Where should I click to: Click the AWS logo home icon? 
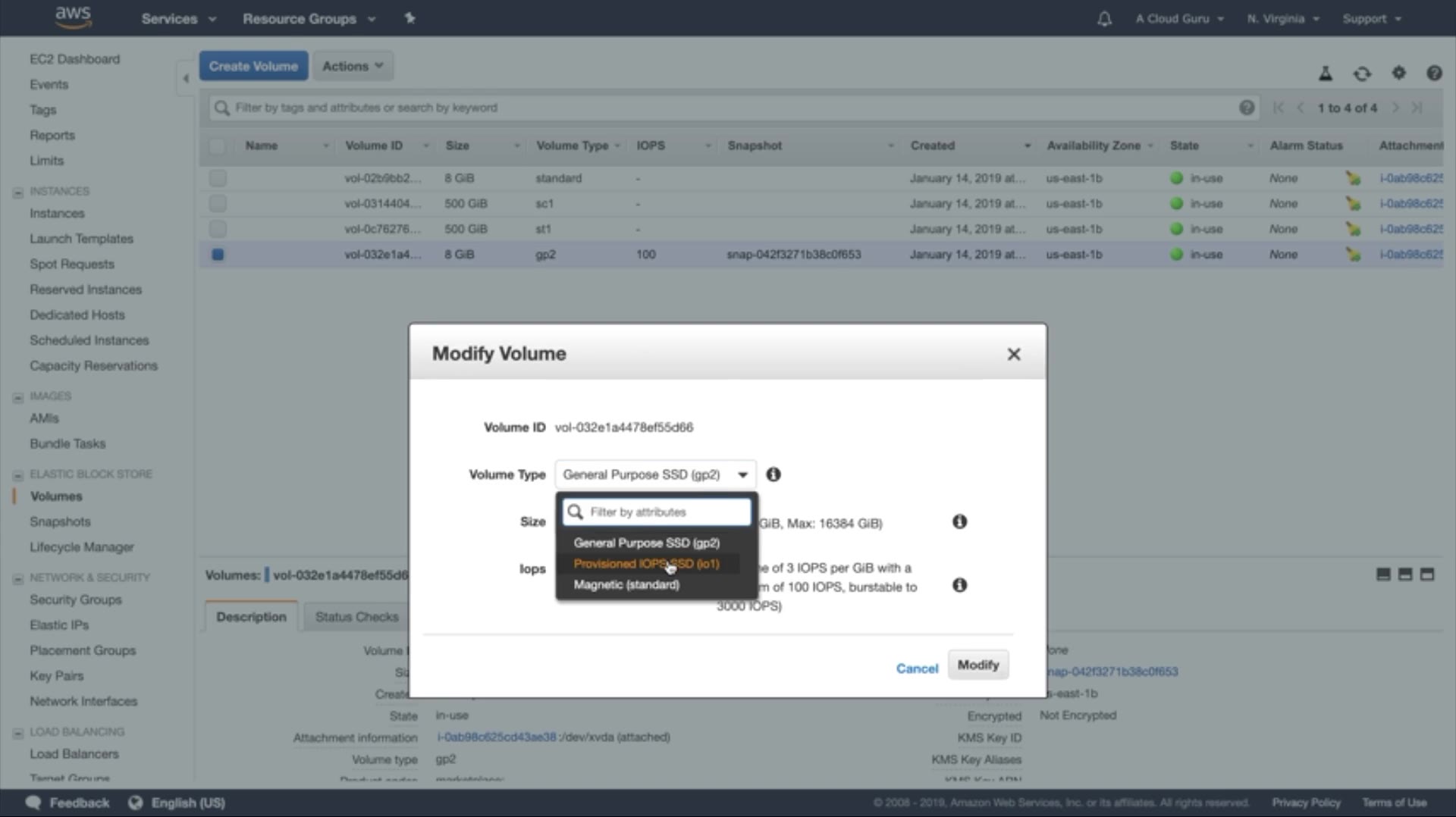74,17
